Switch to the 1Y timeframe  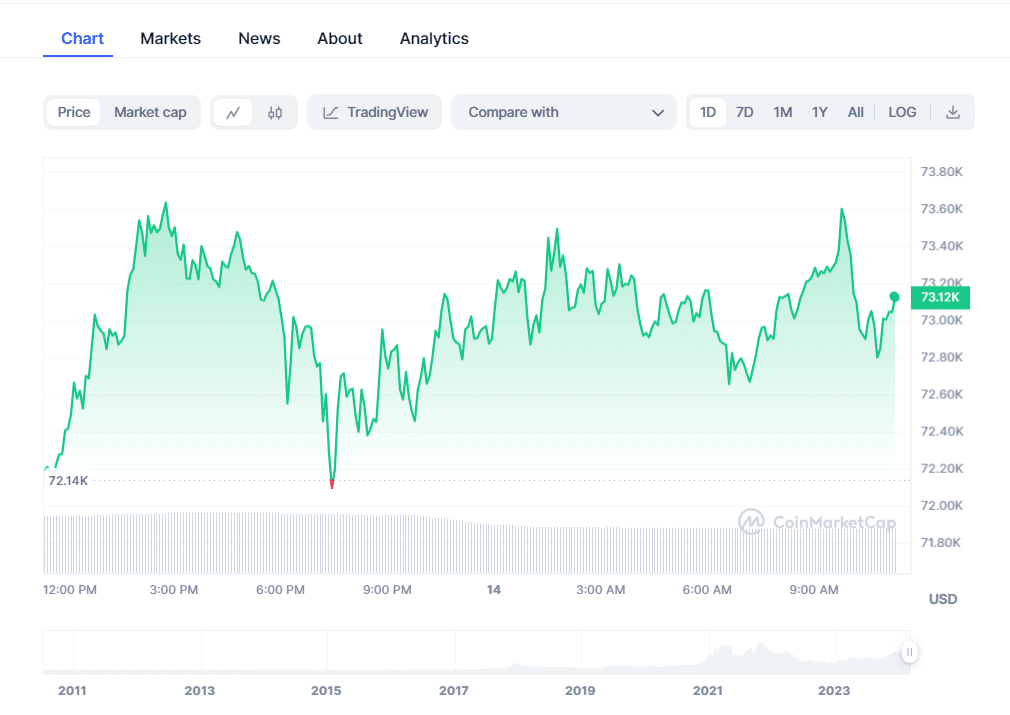819,112
